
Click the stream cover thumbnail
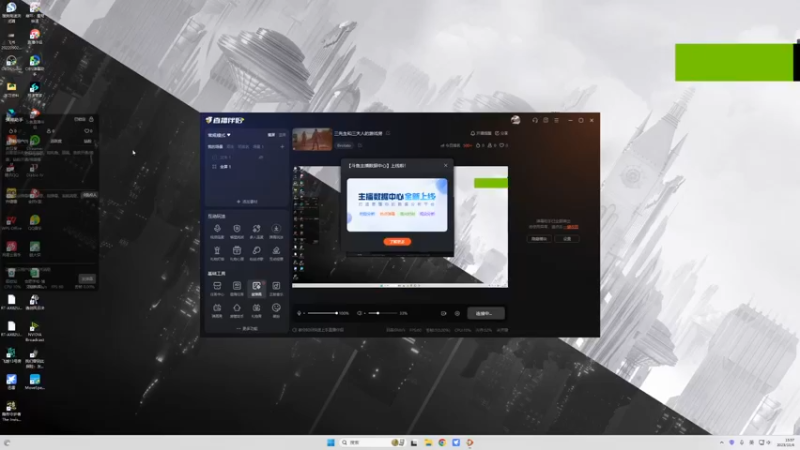312,139
